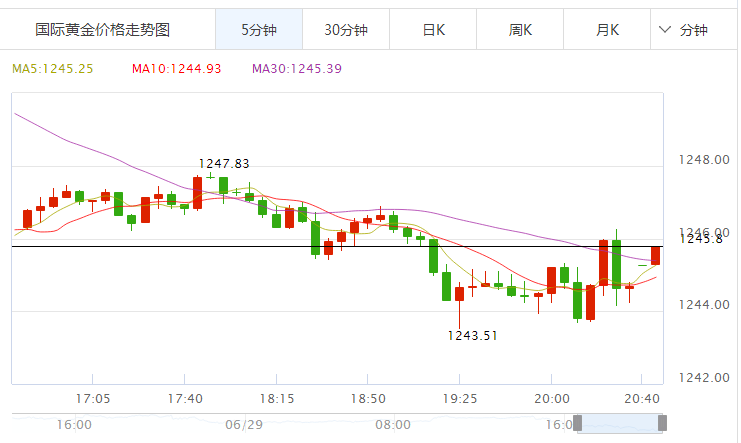Click the 1243.51 low price label
Image resolution: width=741 pixels, height=443 pixels.
click(x=472, y=335)
